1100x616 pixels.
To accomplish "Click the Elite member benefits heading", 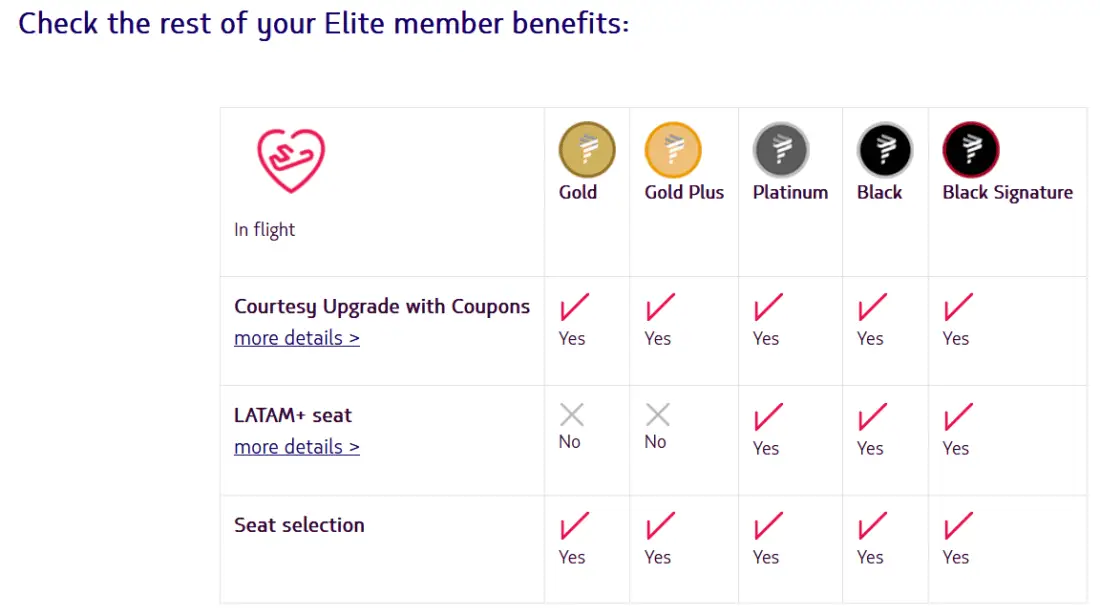I will [324, 23].
